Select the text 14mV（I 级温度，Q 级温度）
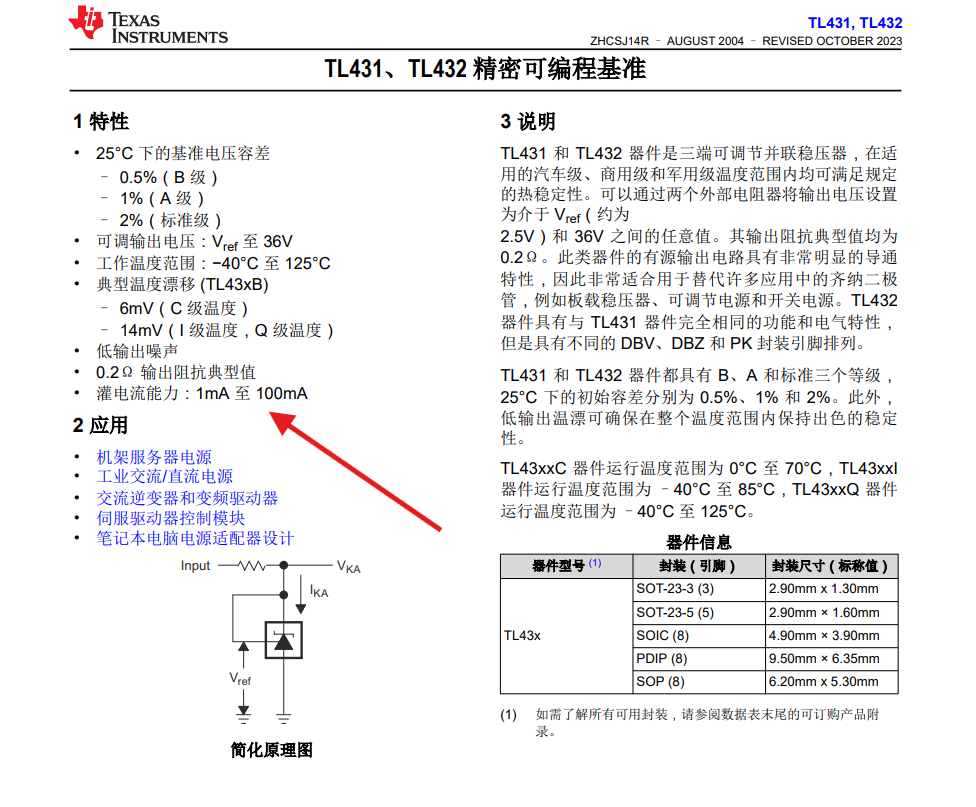 (x=227, y=330)
